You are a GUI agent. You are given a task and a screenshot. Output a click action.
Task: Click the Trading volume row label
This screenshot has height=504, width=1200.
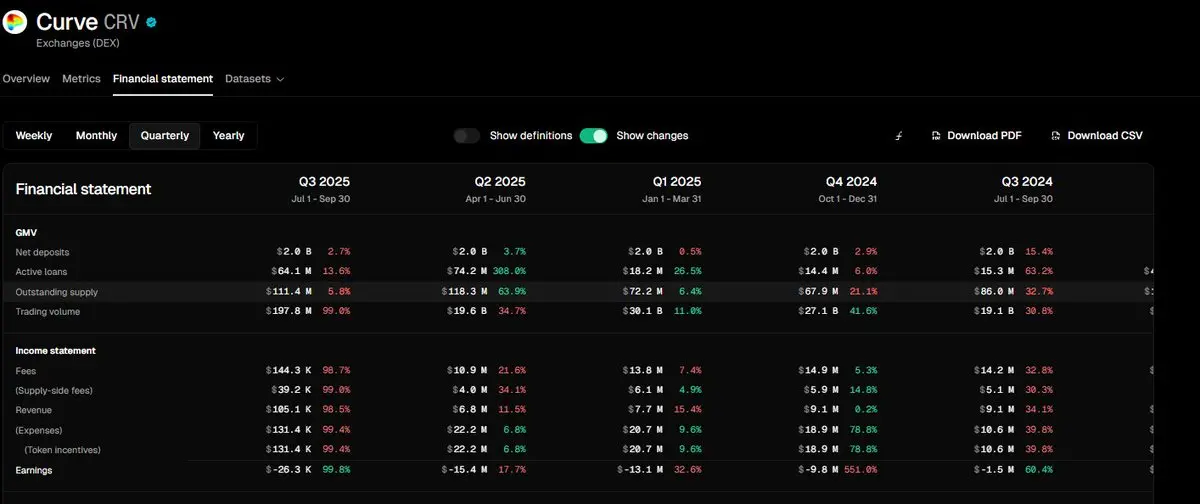(x=48, y=312)
